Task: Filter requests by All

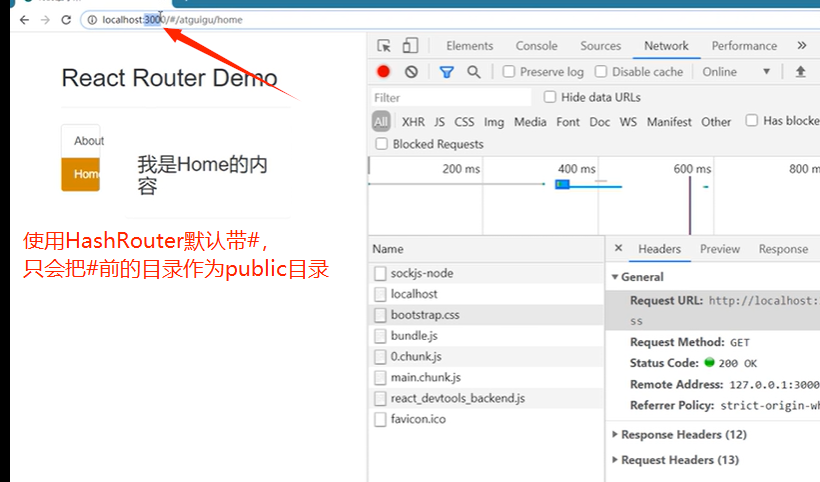Action: coord(381,122)
